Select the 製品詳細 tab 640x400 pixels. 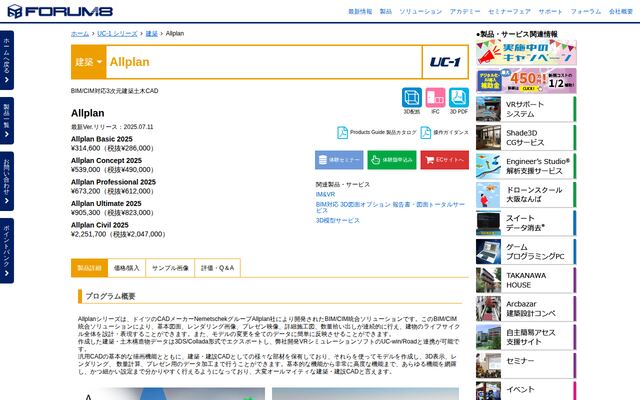tap(89, 268)
